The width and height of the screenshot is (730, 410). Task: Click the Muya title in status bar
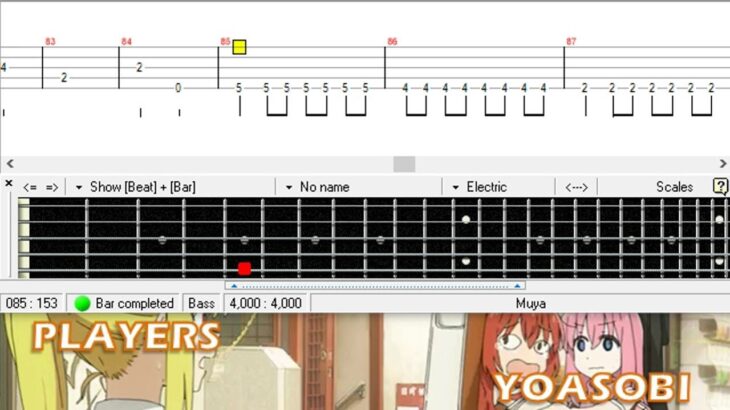coord(531,304)
